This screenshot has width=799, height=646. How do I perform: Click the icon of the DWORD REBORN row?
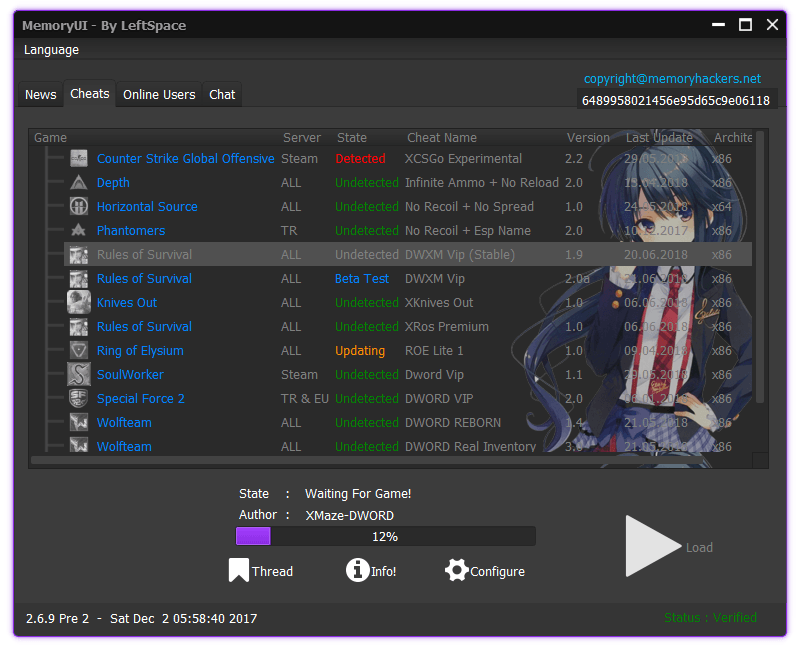[x=78, y=422]
